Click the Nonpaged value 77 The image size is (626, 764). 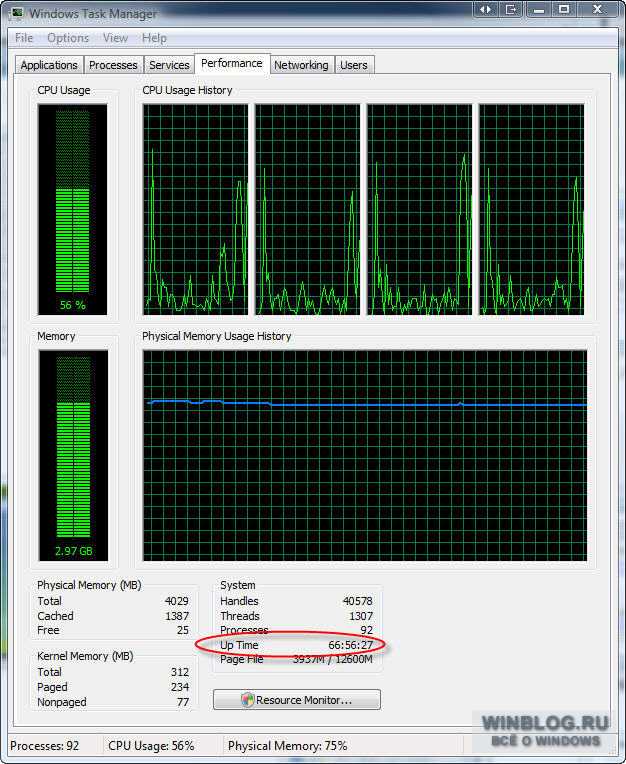(x=183, y=702)
